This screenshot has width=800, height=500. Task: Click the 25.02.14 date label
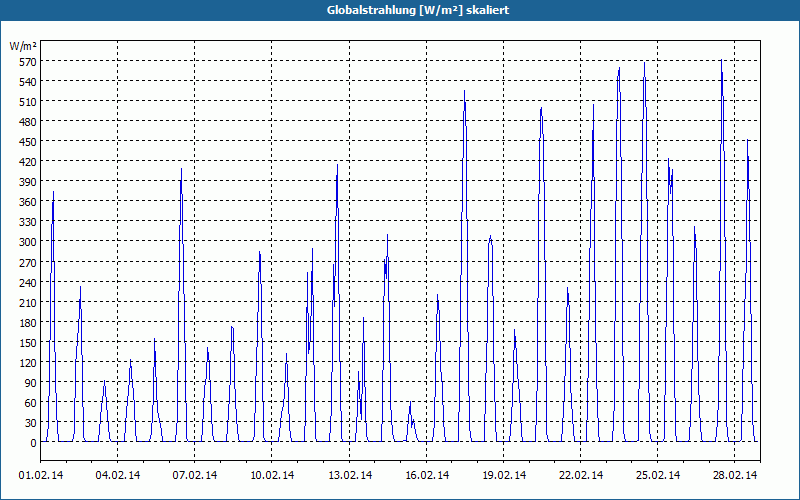point(658,475)
